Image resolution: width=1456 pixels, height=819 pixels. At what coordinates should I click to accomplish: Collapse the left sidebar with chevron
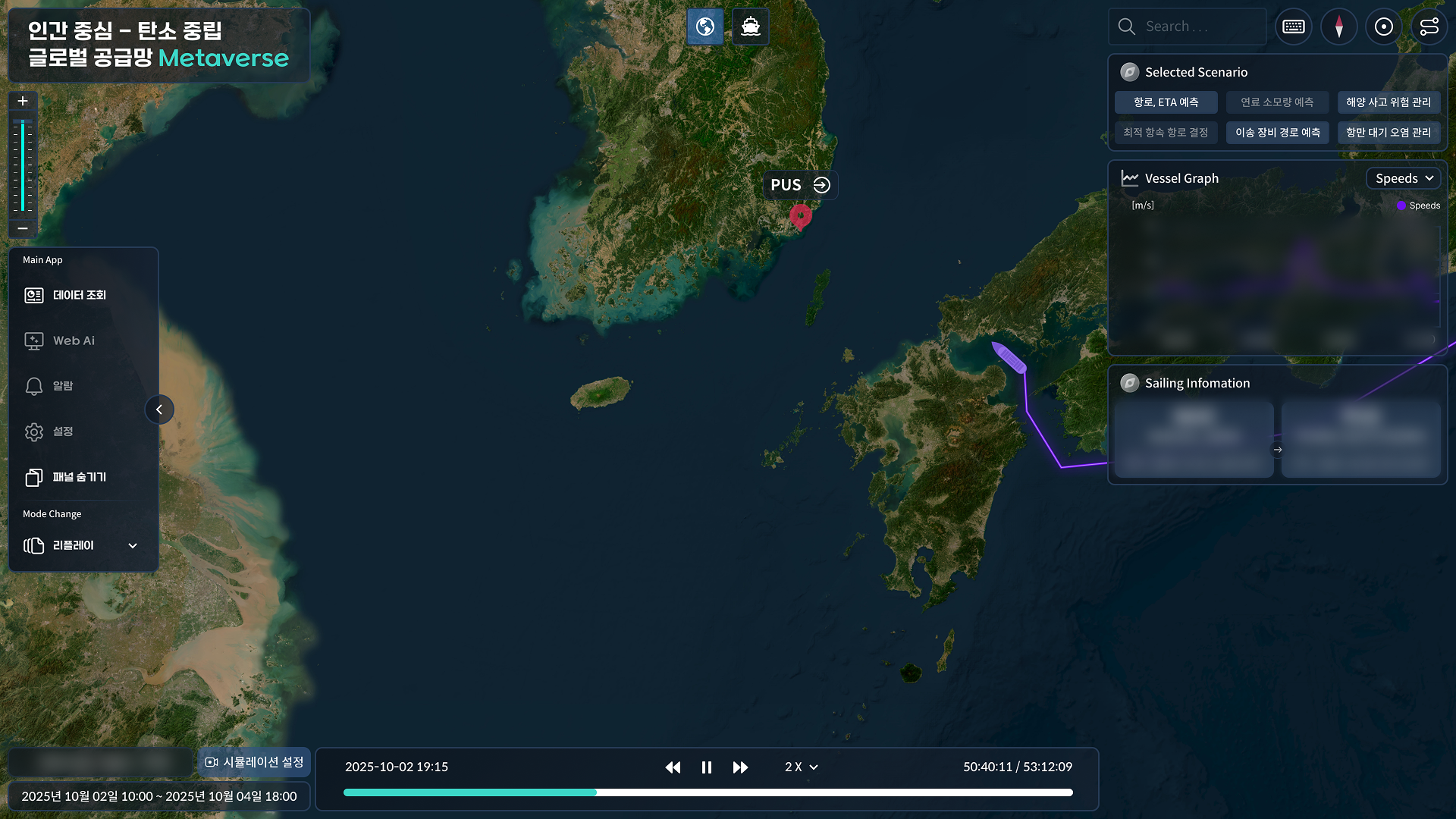click(x=159, y=409)
